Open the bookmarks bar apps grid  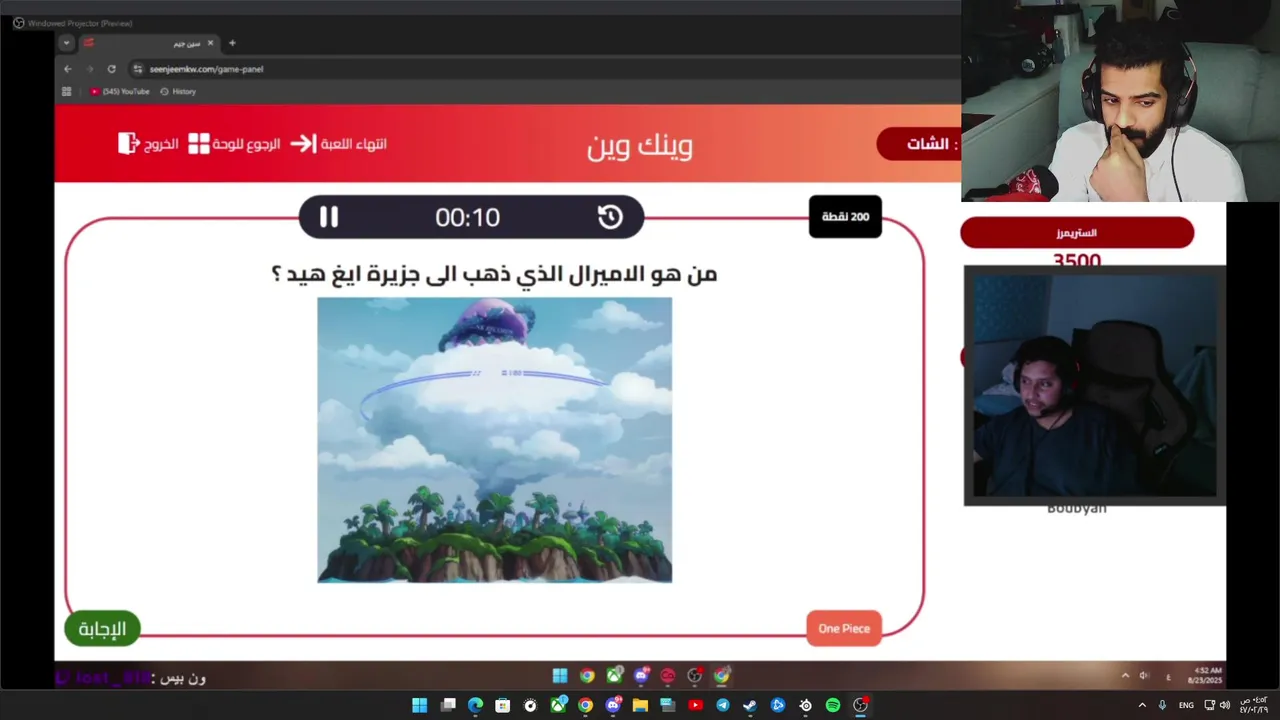pos(67,91)
